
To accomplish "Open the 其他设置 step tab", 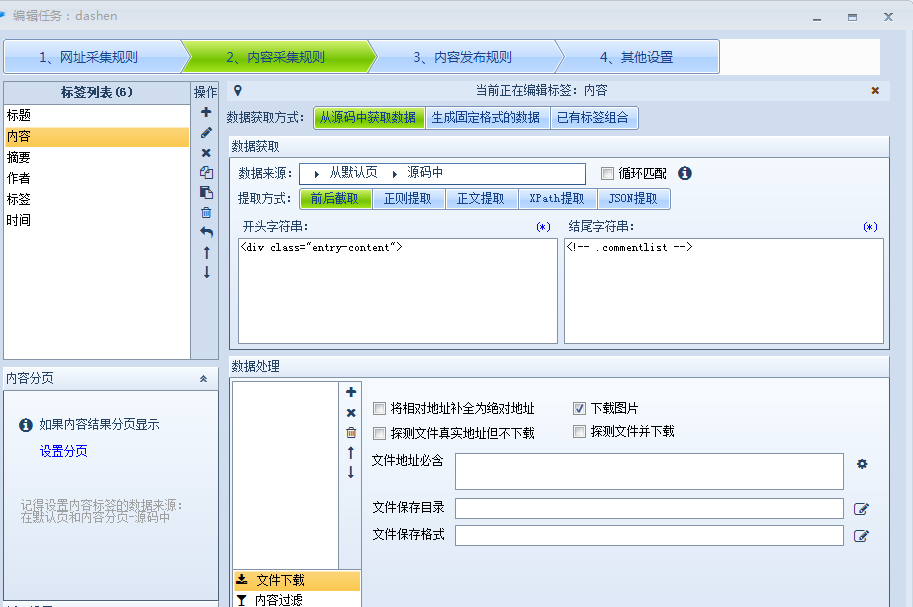I will pos(636,57).
